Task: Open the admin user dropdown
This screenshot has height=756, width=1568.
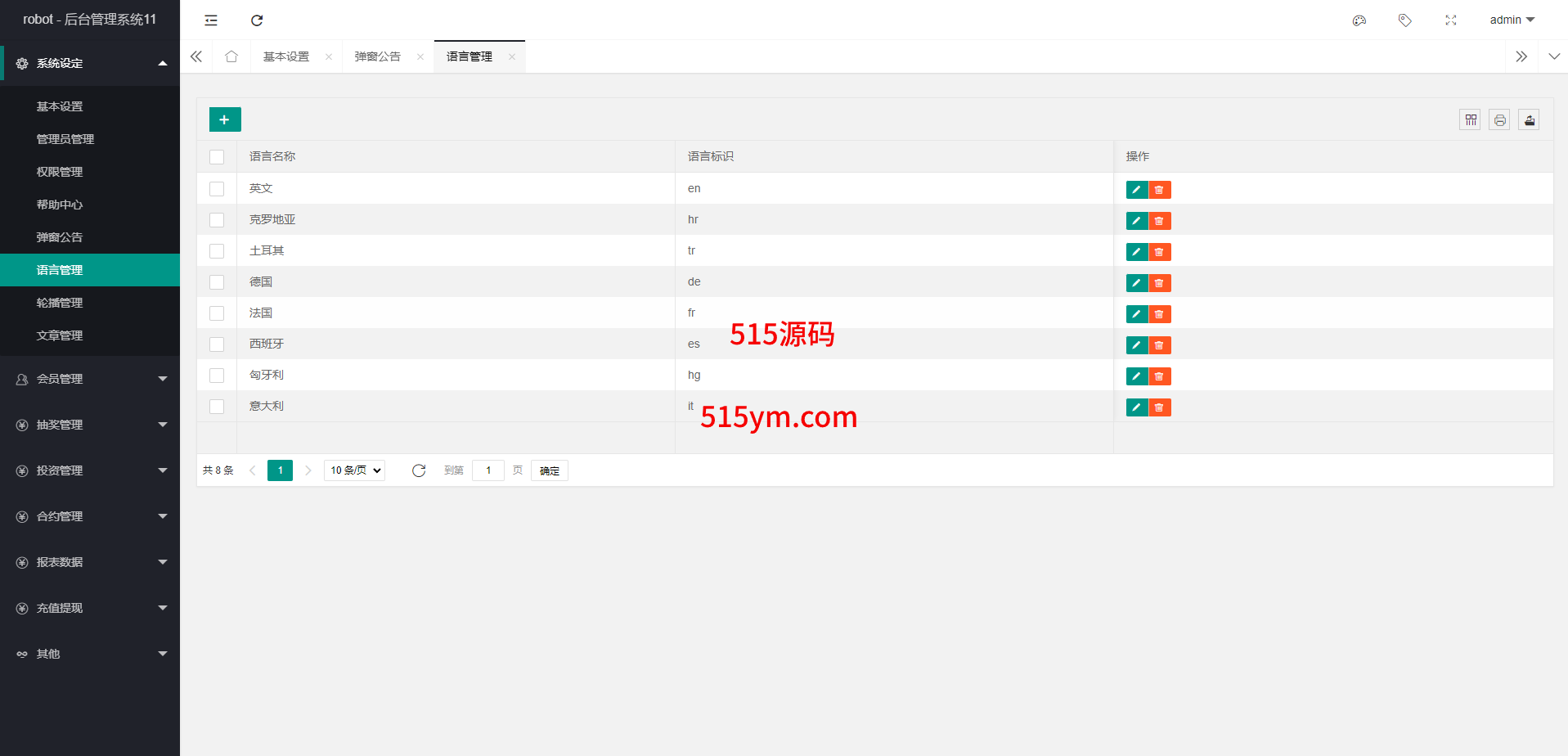Action: 1512,20
